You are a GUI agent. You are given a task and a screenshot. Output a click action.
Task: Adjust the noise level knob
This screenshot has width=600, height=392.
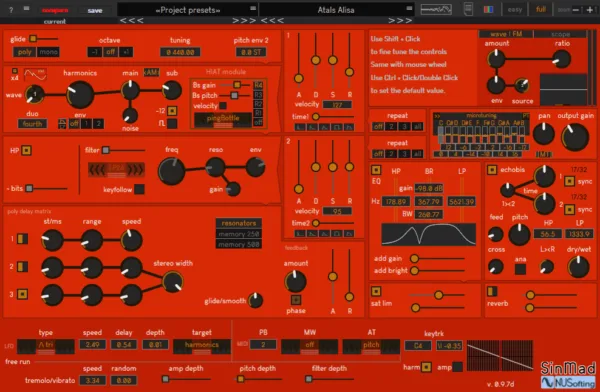(x=130, y=115)
